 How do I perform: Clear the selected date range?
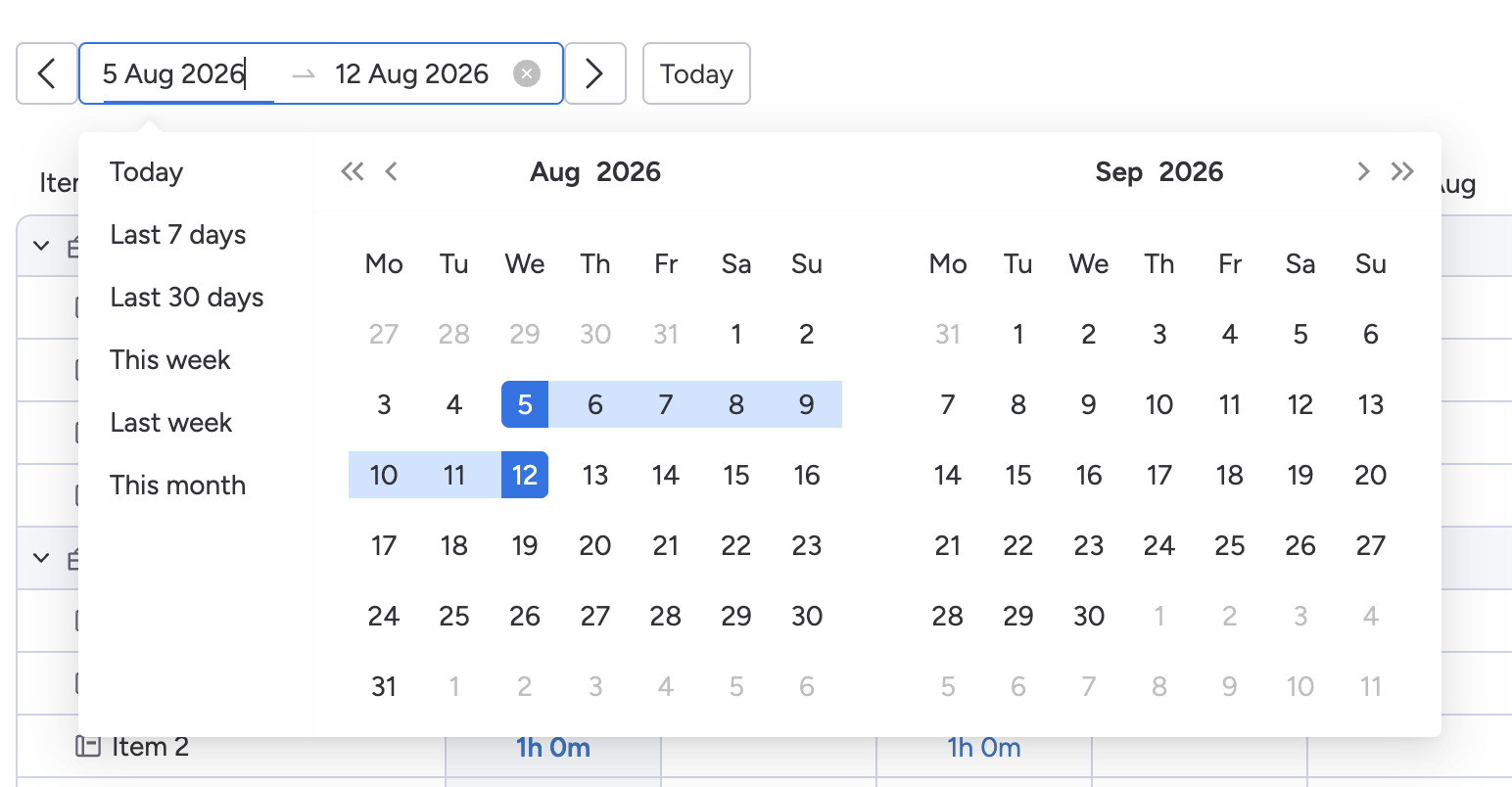[527, 73]
